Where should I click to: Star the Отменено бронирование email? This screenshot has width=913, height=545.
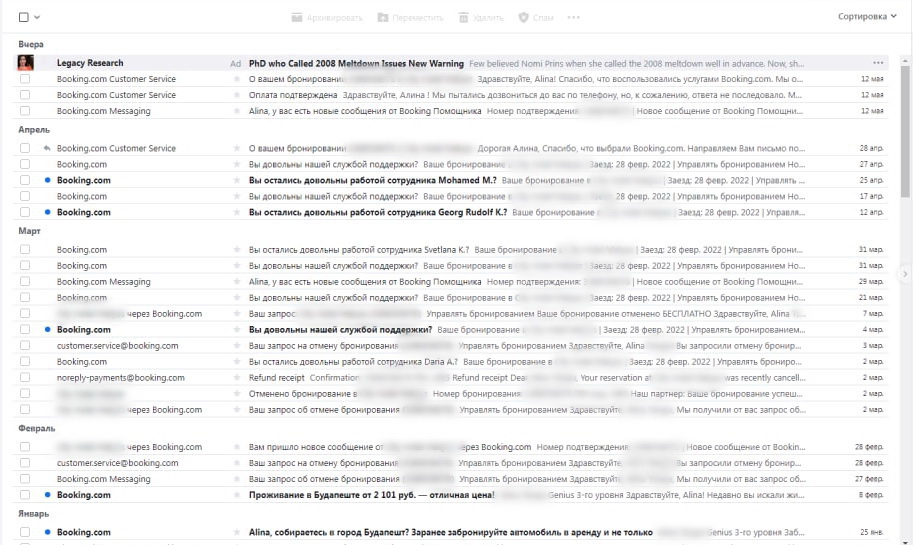236,393
